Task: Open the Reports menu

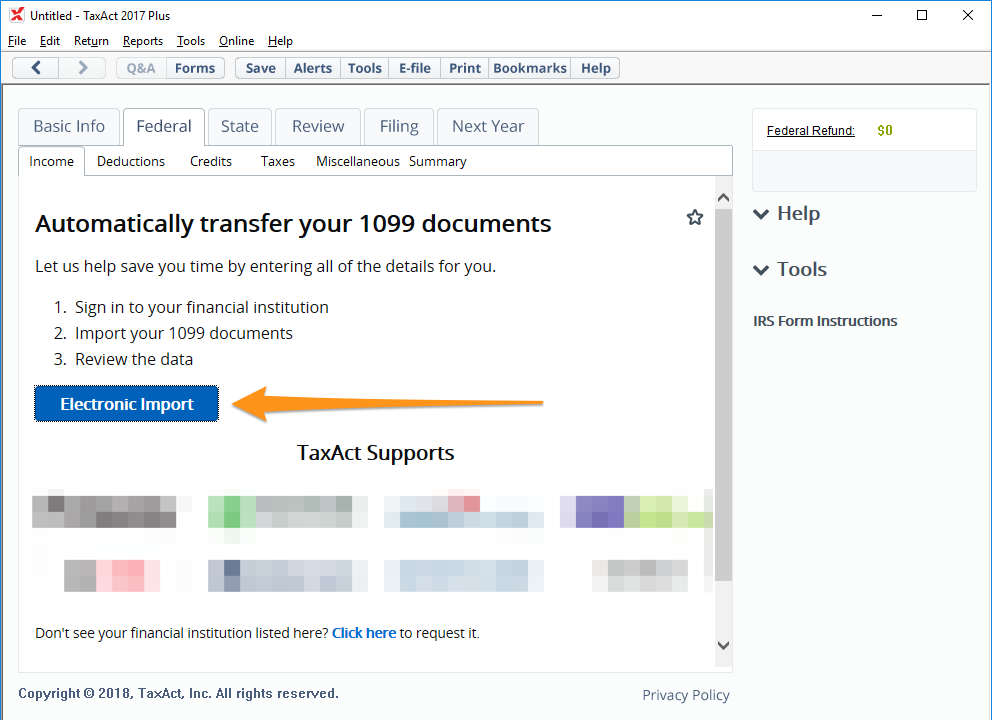Action: [143, 41]
